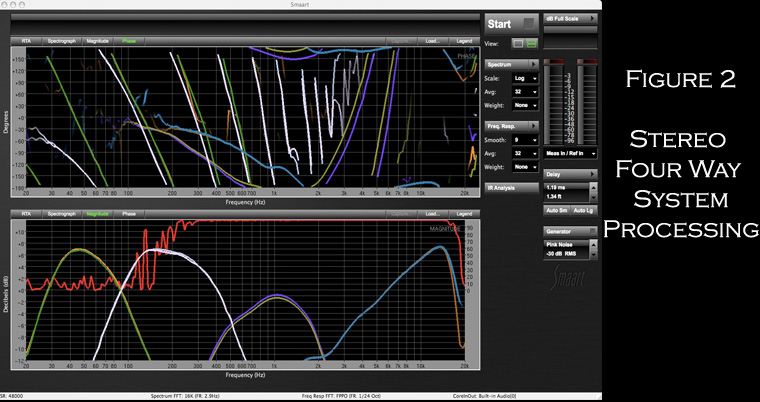Screen dimensions: 760x402
Task: Click the IR Analysis button
Action: click(512, 188)
